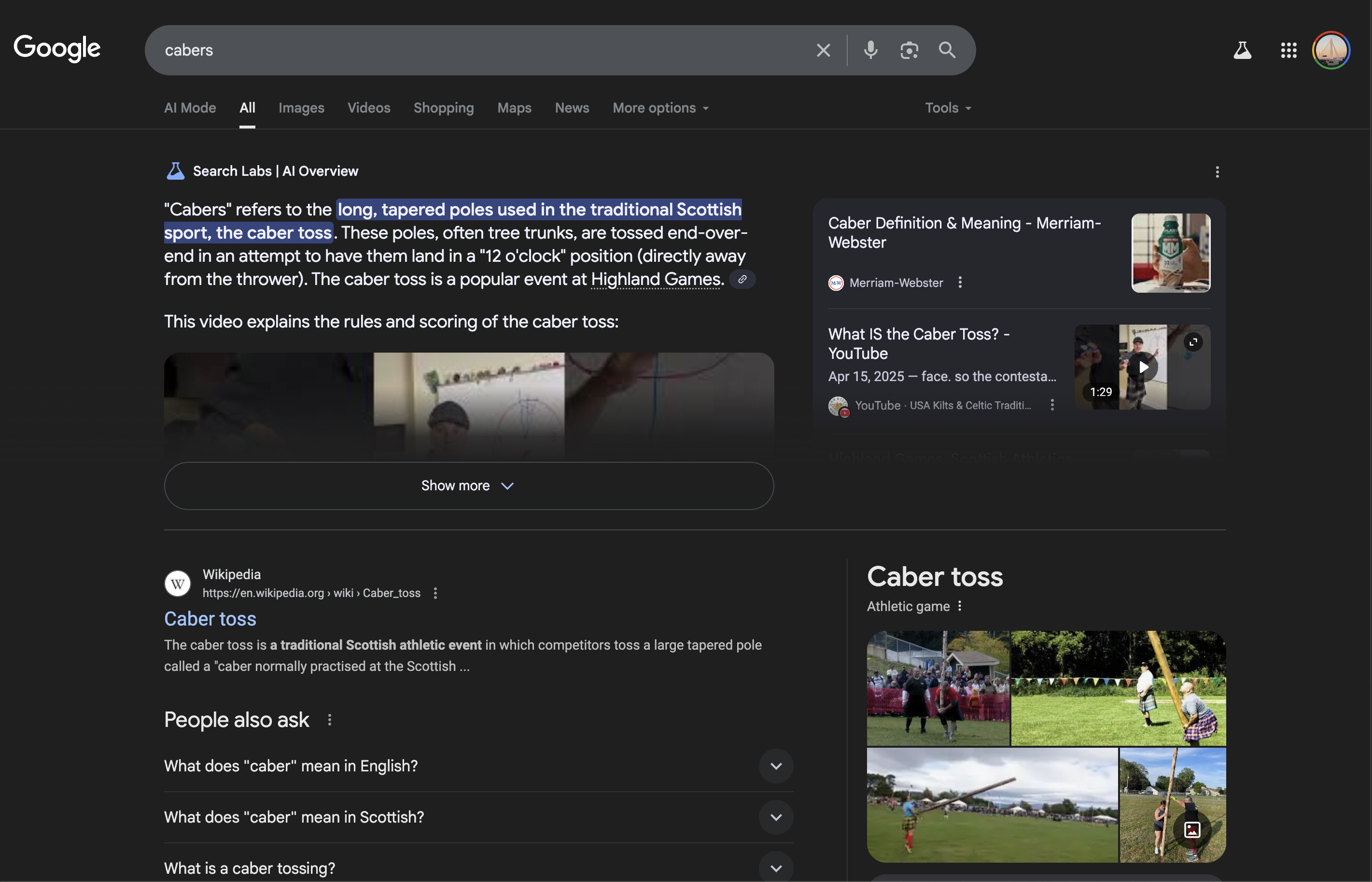Open kilted men lifting caber photo

pos(1119,688)
